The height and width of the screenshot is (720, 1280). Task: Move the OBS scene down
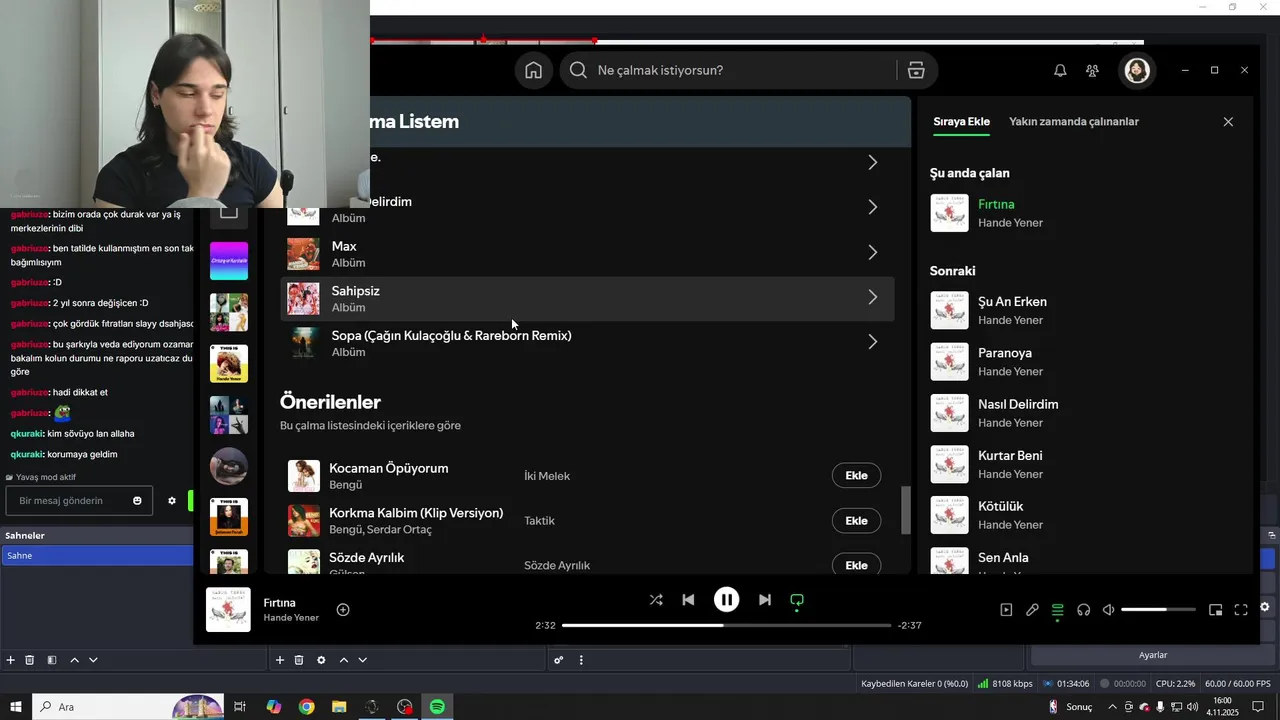[x=93, y=660]
